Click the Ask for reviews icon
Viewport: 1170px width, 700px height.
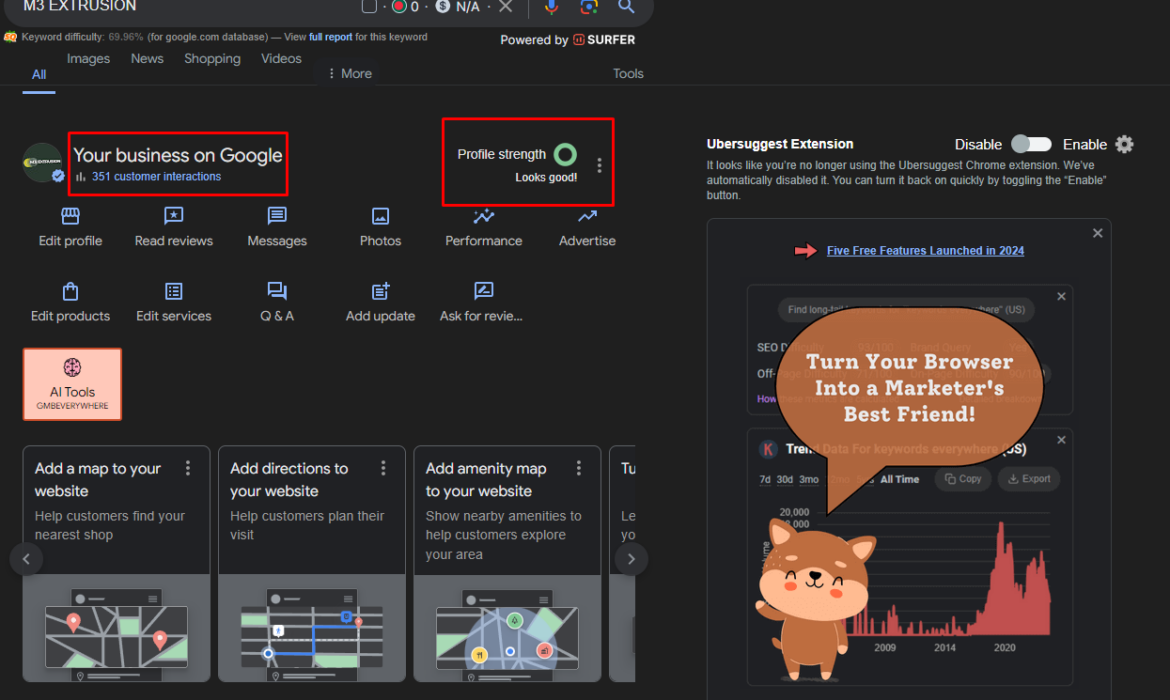point(484,291)
